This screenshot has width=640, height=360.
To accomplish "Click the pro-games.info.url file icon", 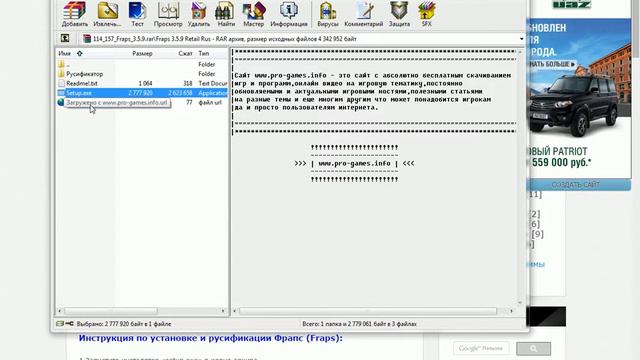I will click(x=61, y=102).
